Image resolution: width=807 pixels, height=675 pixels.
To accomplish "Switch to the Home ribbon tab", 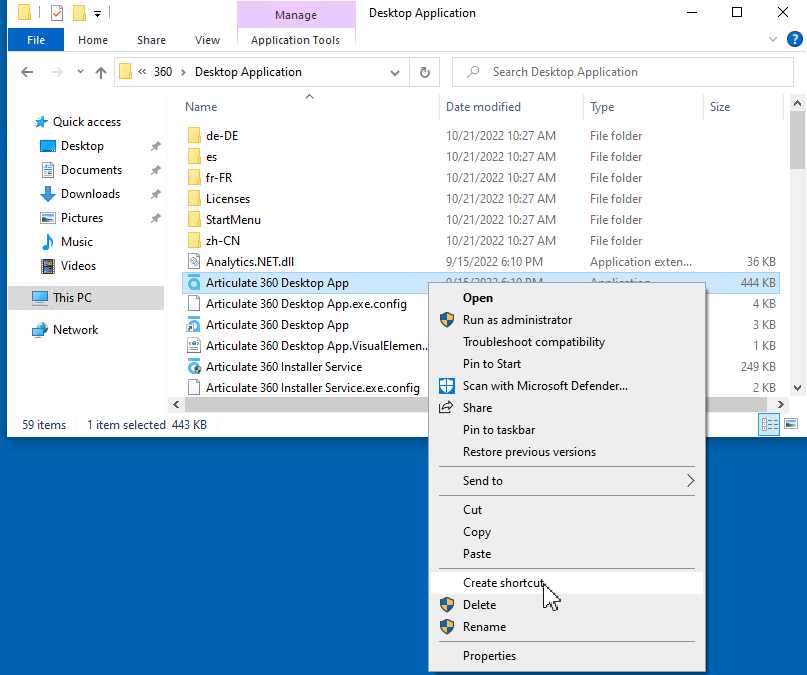I will coord(93,40).
